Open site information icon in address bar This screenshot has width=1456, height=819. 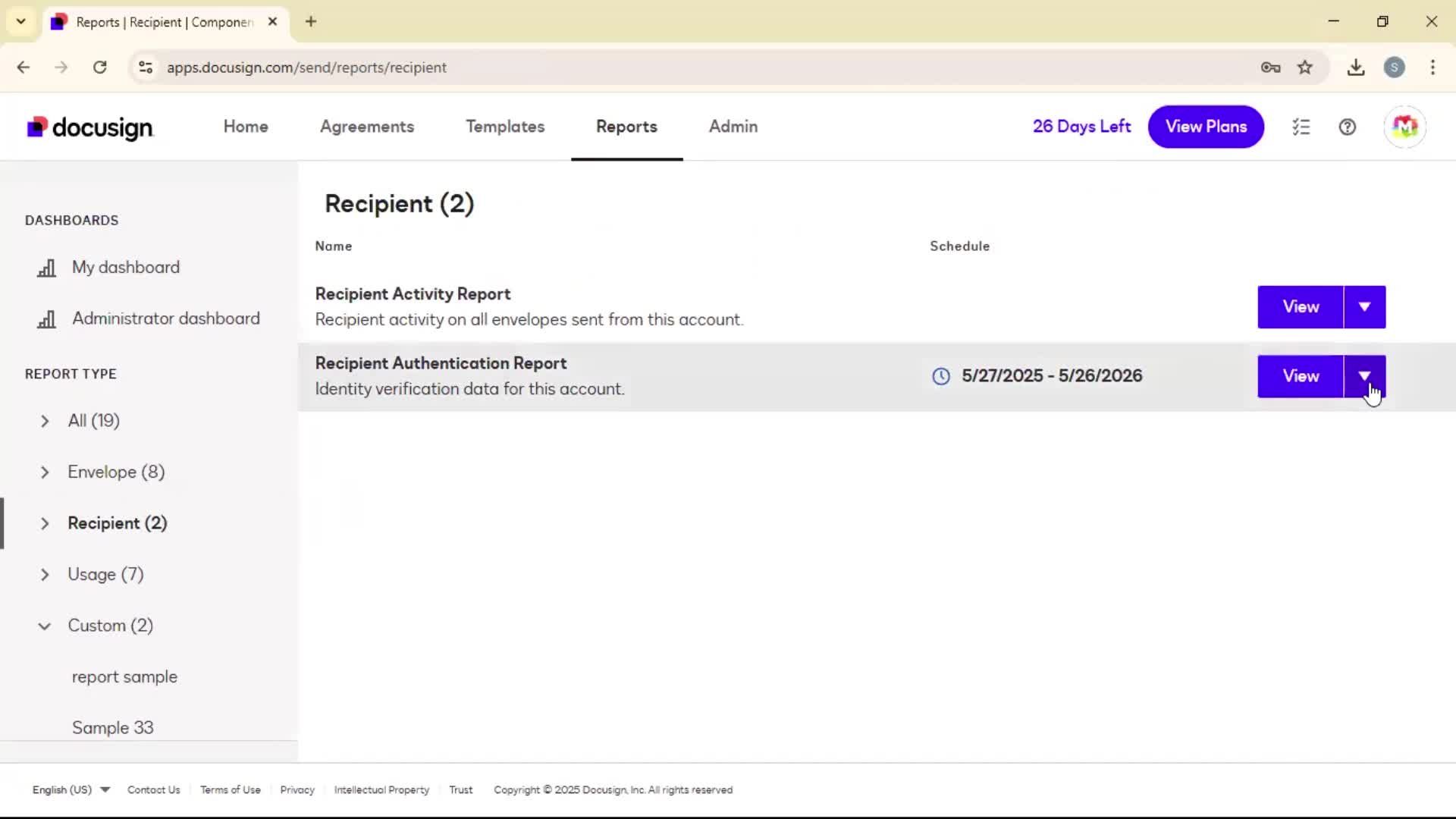146,67
